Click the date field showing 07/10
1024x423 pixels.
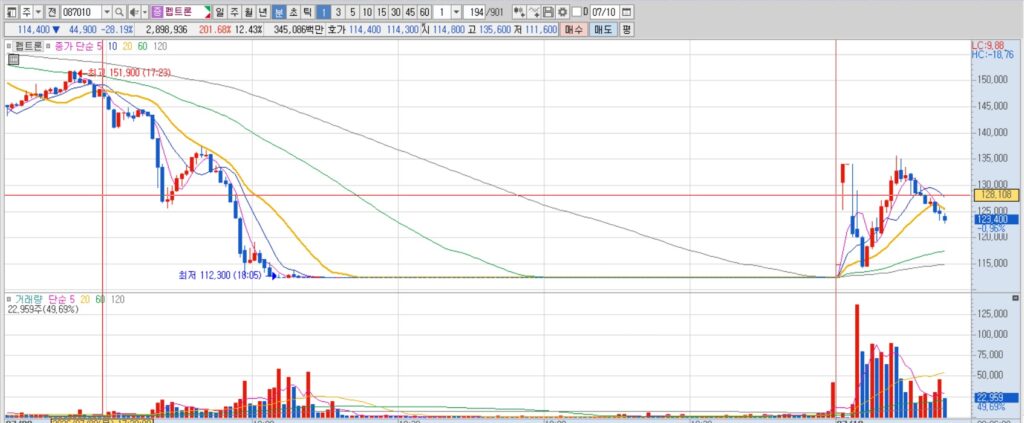point(604,12)
